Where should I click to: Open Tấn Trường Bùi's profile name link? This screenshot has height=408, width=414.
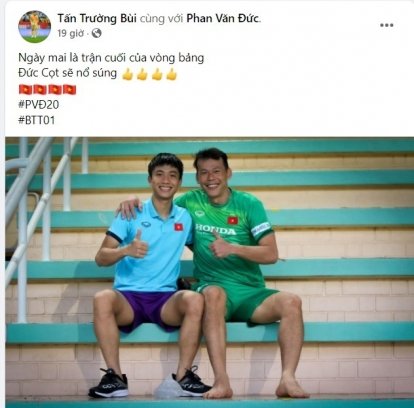(x=97, y=18)
